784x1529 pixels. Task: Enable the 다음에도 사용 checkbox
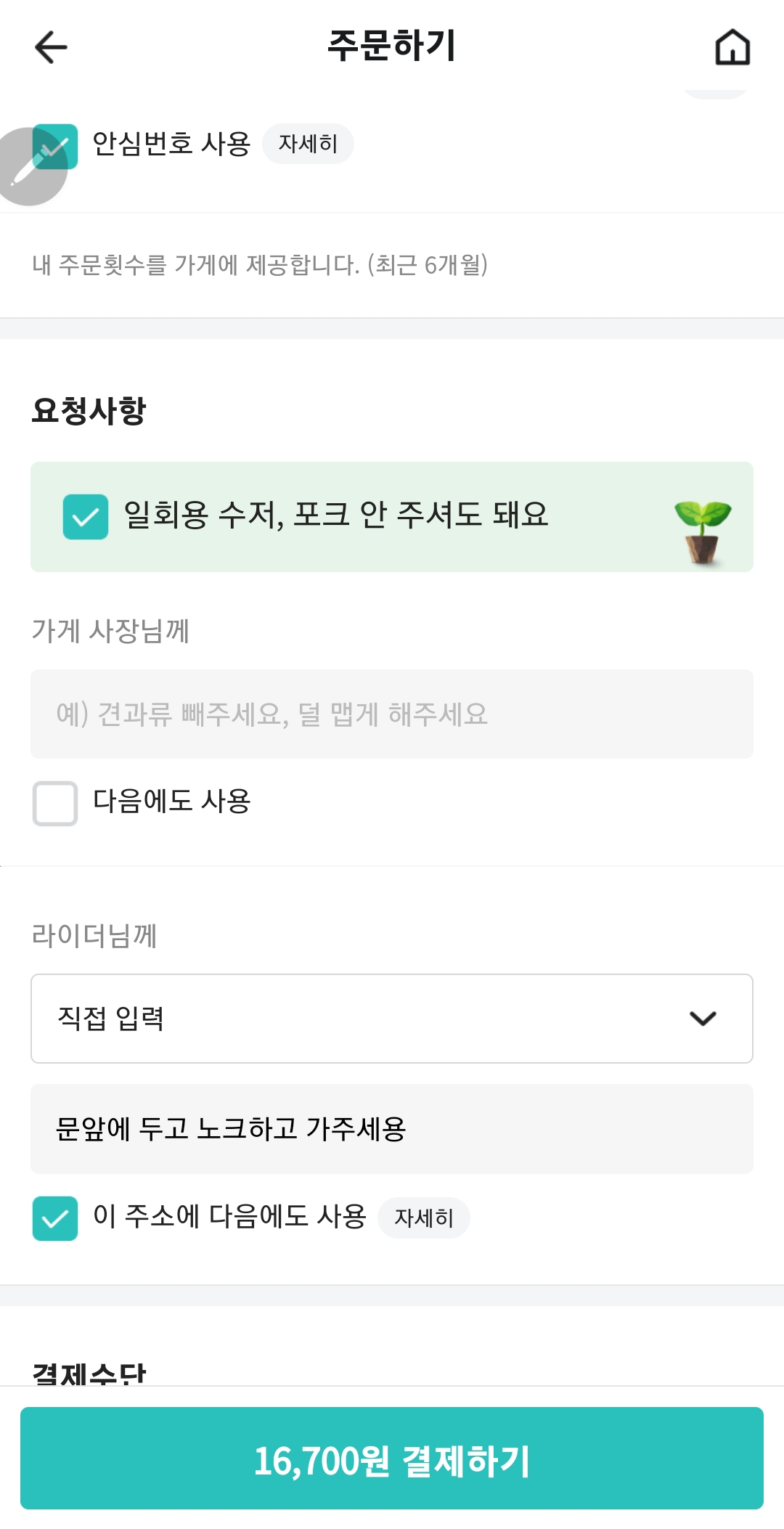tap(55, 803)
